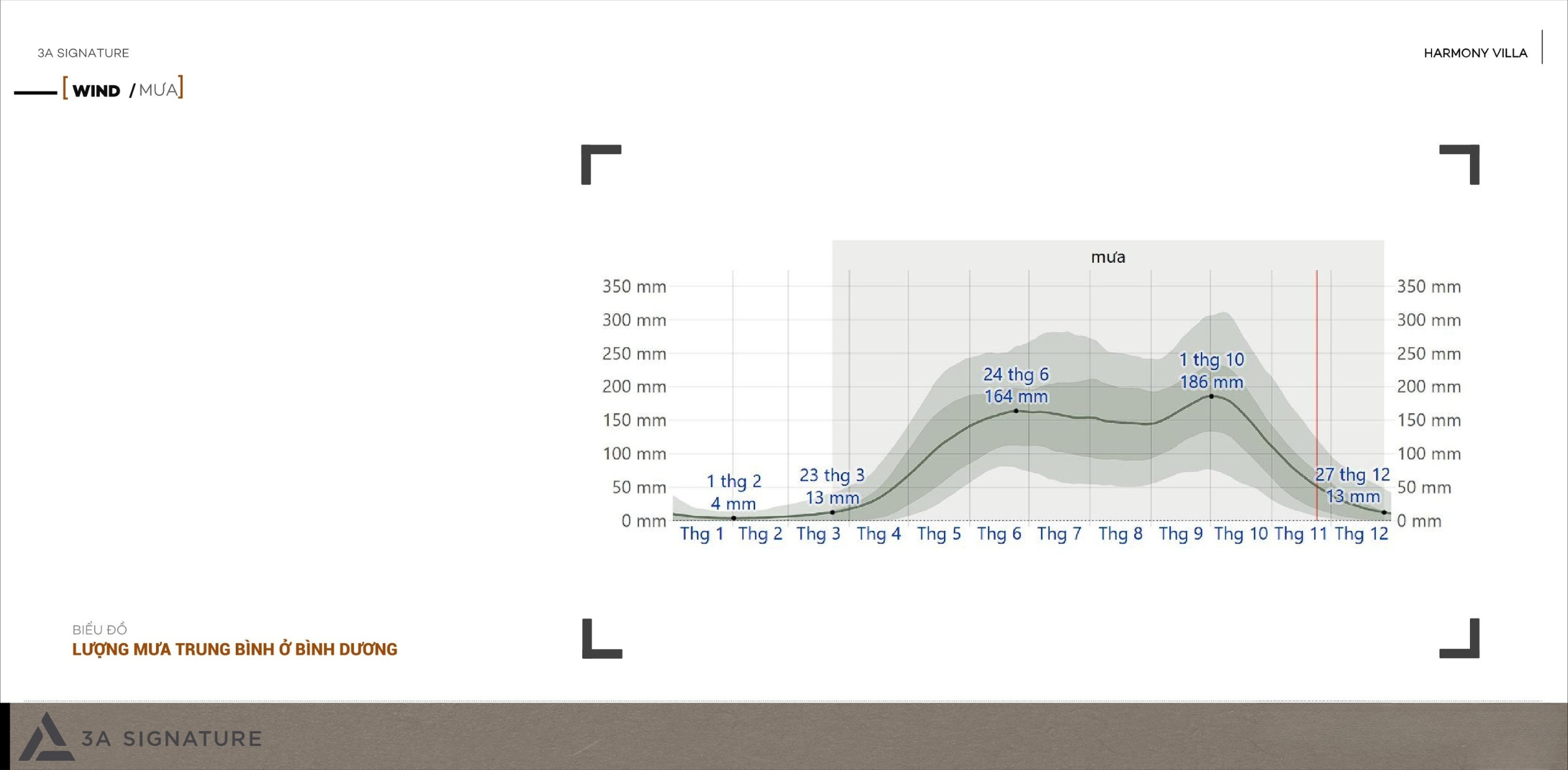Click the bottom-left corner bracket of chart frame

pos(602,638)
